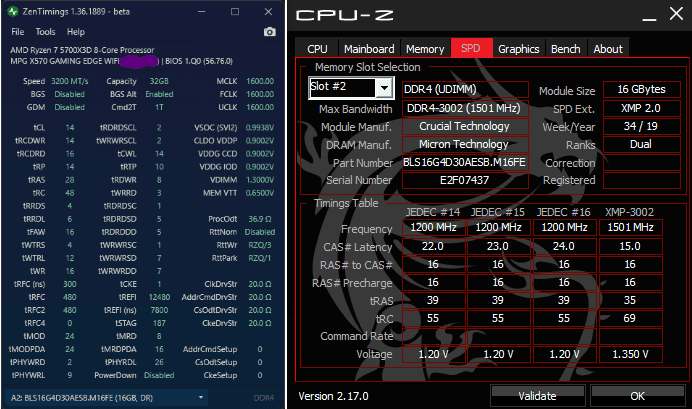Viewport: 692px width, 409px height.
Task: Click the SPD Ext. XMP 2.0 field
Action: [x=642, y=108]
